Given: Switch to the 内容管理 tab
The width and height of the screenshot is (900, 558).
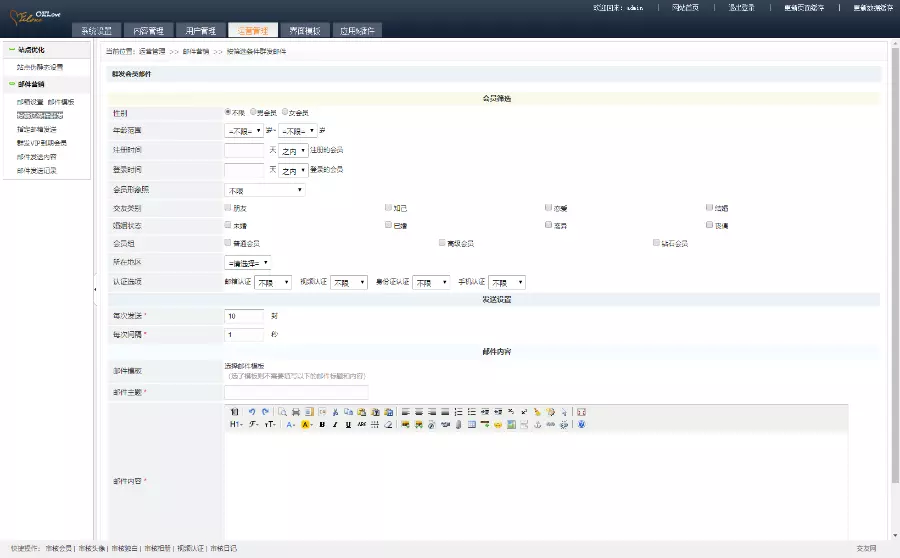Looking at the screenshot, I should (x=149, y=30).
